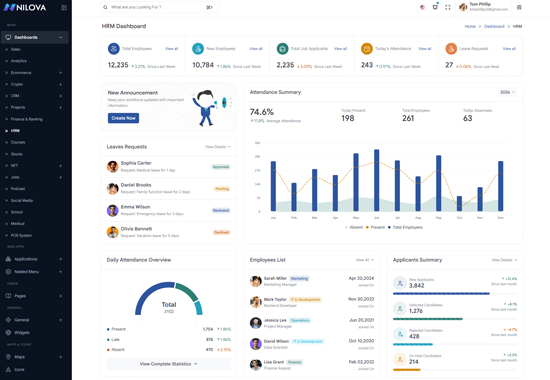Click the search magnifier icon
This screenshot has height=380, width=550.
(x=105, y=7)
